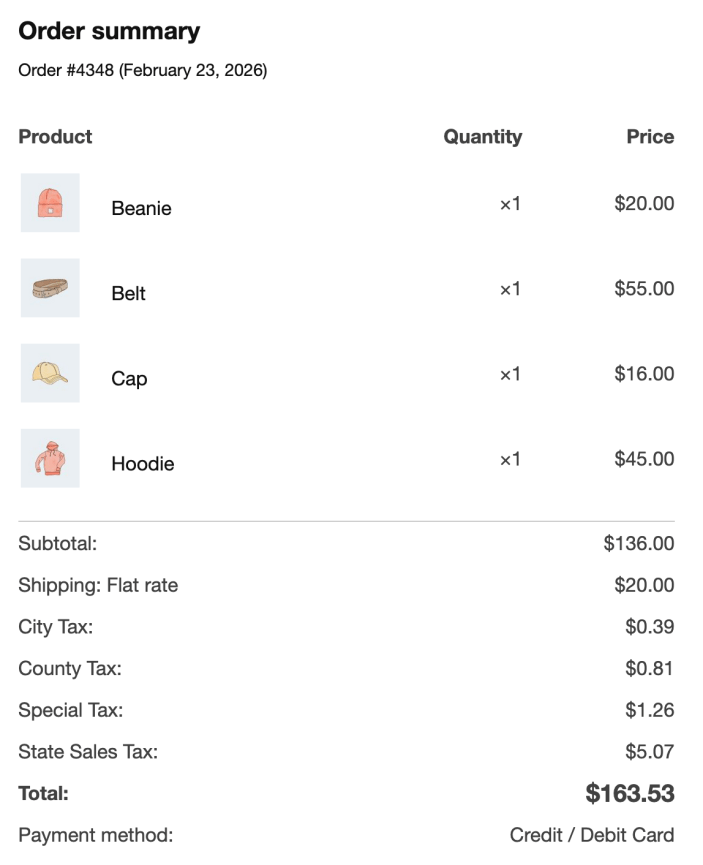Click the State Sales Tax label
Screen dimensions: 703x865
[x=88, y=751]
